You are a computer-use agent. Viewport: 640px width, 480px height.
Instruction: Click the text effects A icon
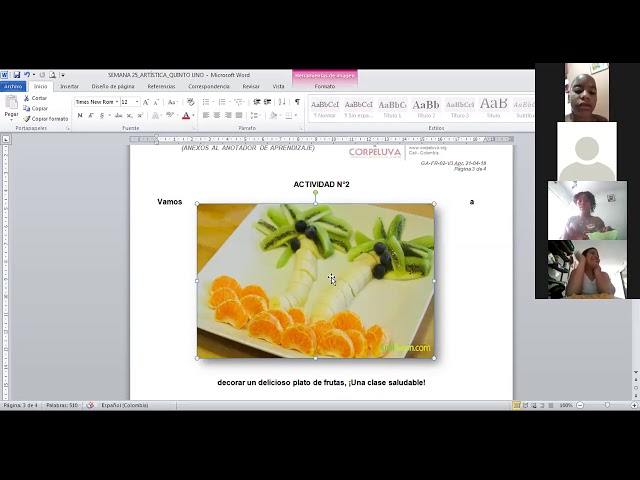(x=155, y=116)
